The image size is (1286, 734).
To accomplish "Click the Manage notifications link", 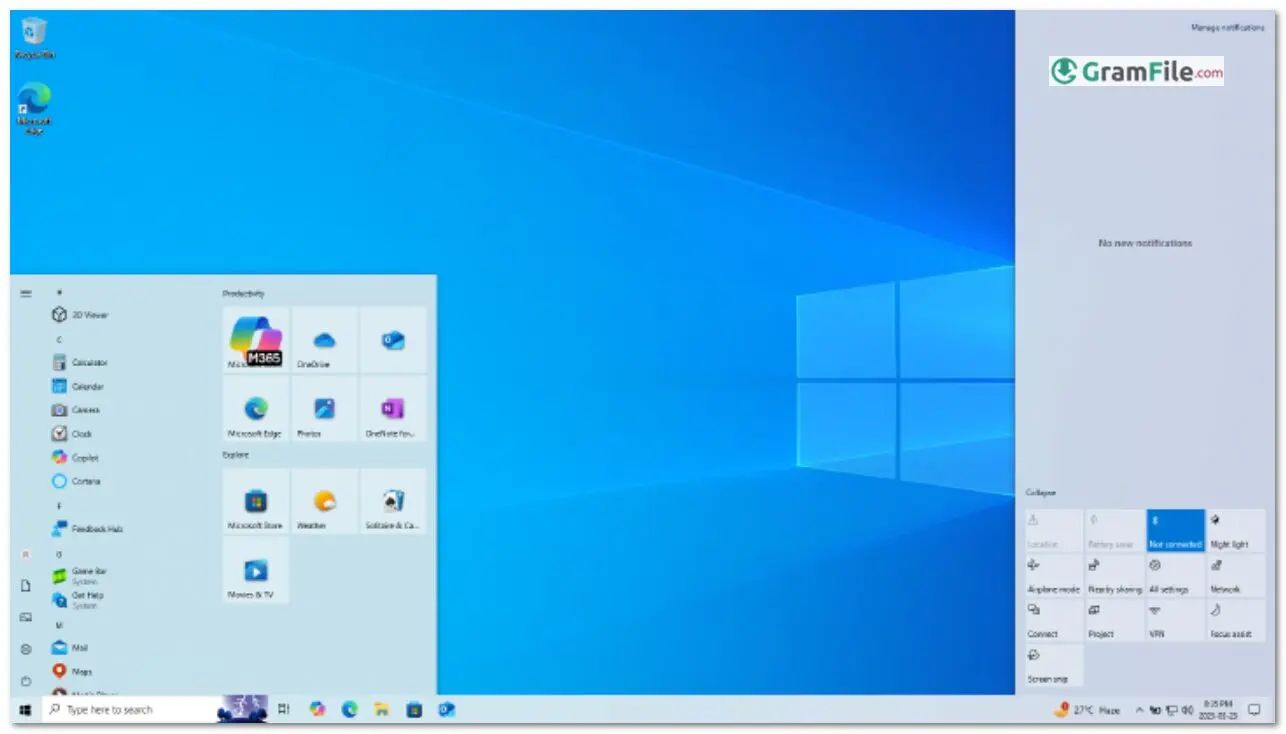I will 1227,28.
